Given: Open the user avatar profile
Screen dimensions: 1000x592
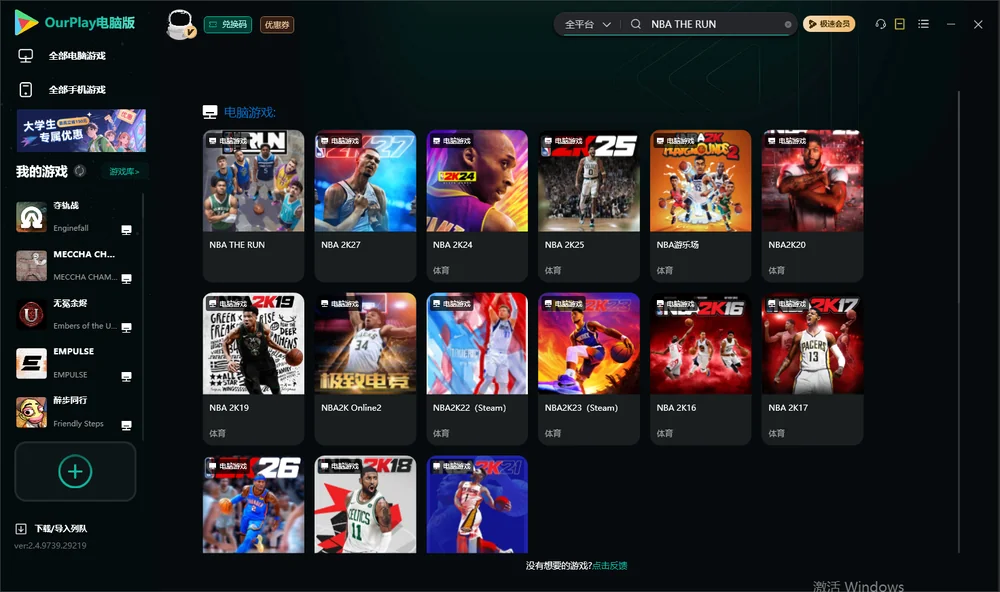Looking at the screenshot, I should point(180,25).
